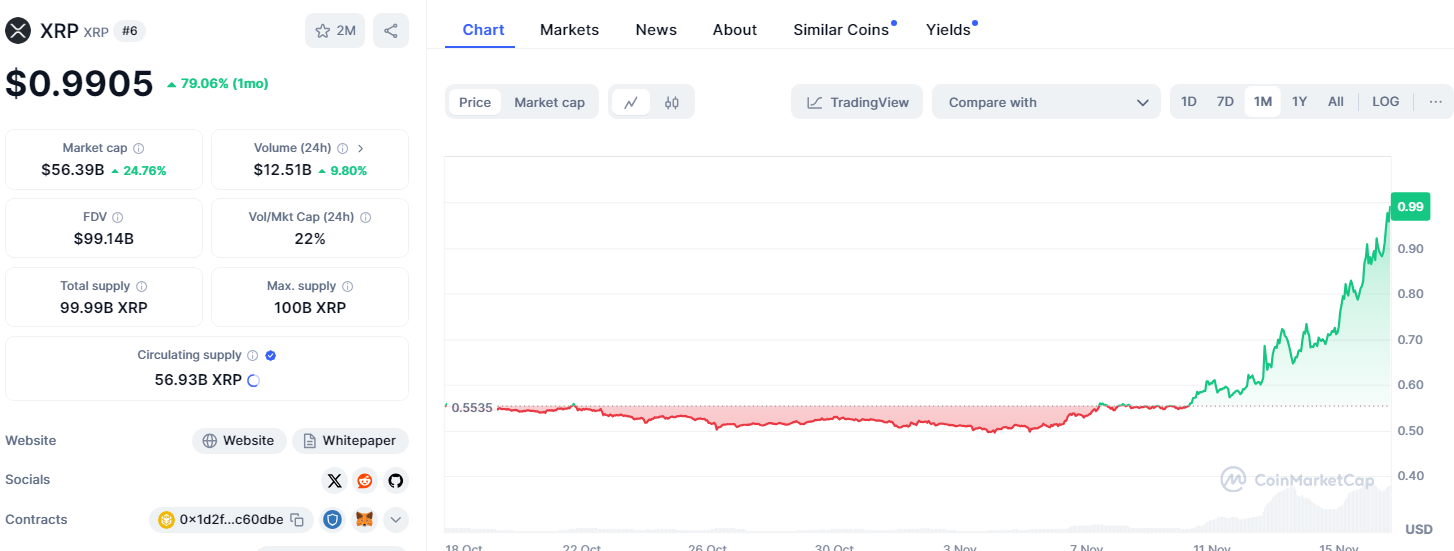Open XRP's Reddit social icon
Screen dimensions: 1454x551
pos(365,481)
